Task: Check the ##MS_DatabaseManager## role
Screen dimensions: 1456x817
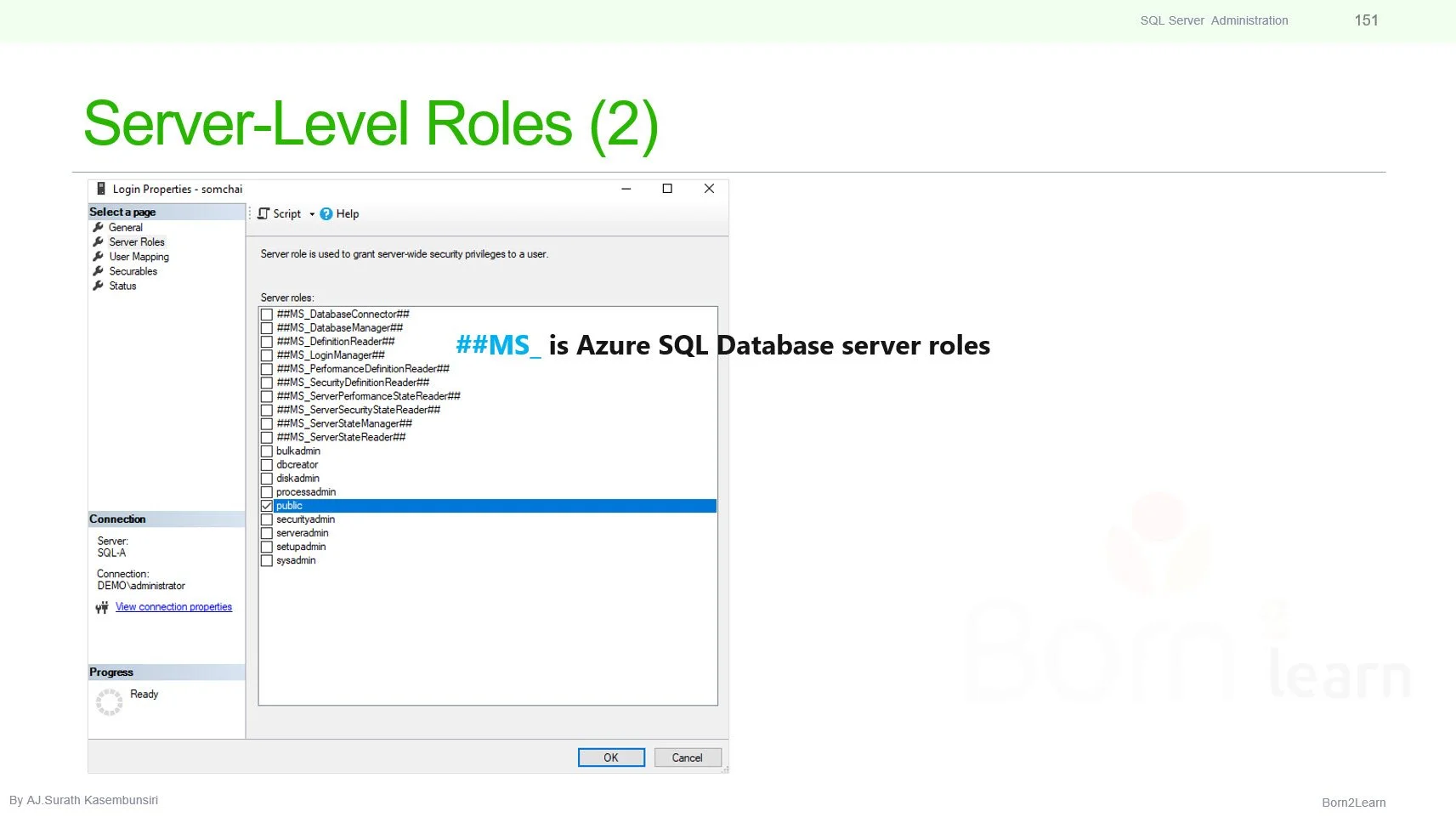Action: [x=267, y=328]
